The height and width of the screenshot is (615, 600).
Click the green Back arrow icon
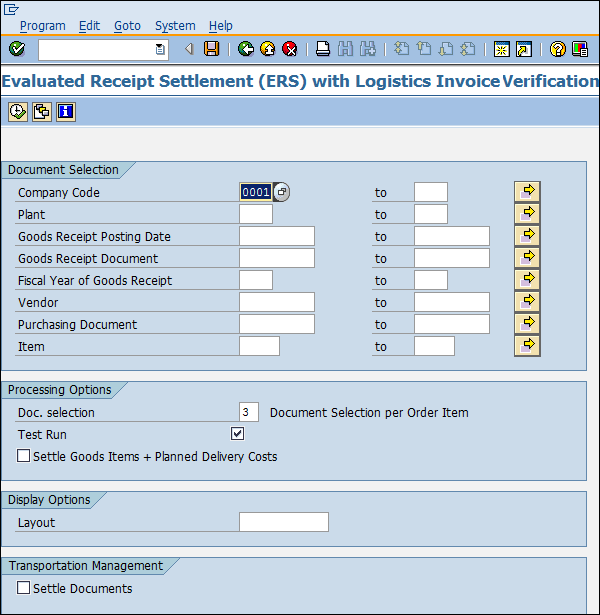pyautogui.click(x=246, y=49)
